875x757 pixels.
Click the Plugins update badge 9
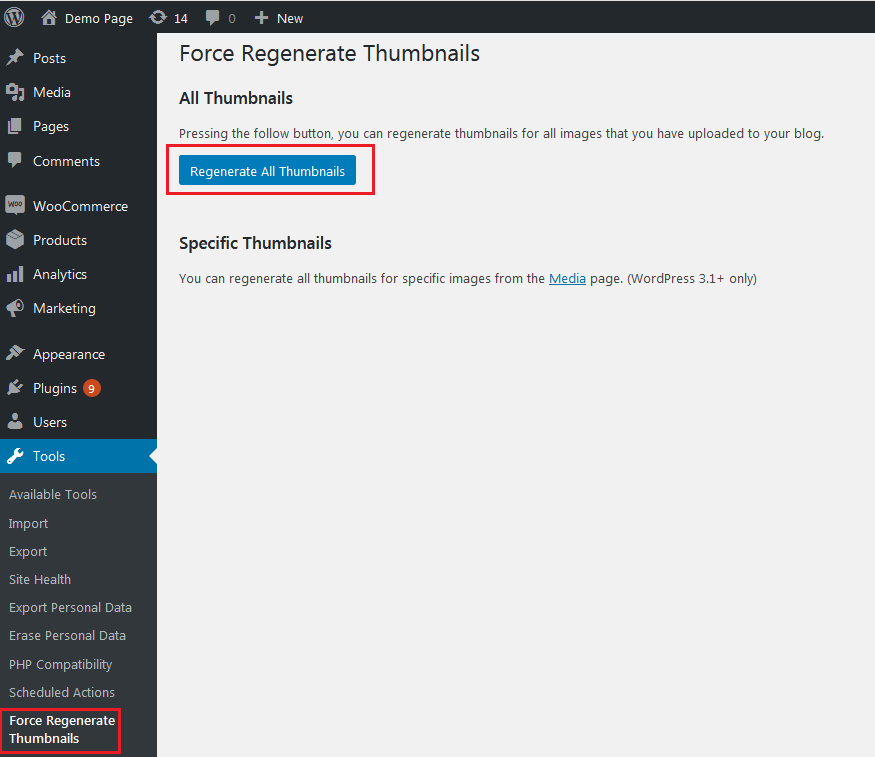[92, 388]
